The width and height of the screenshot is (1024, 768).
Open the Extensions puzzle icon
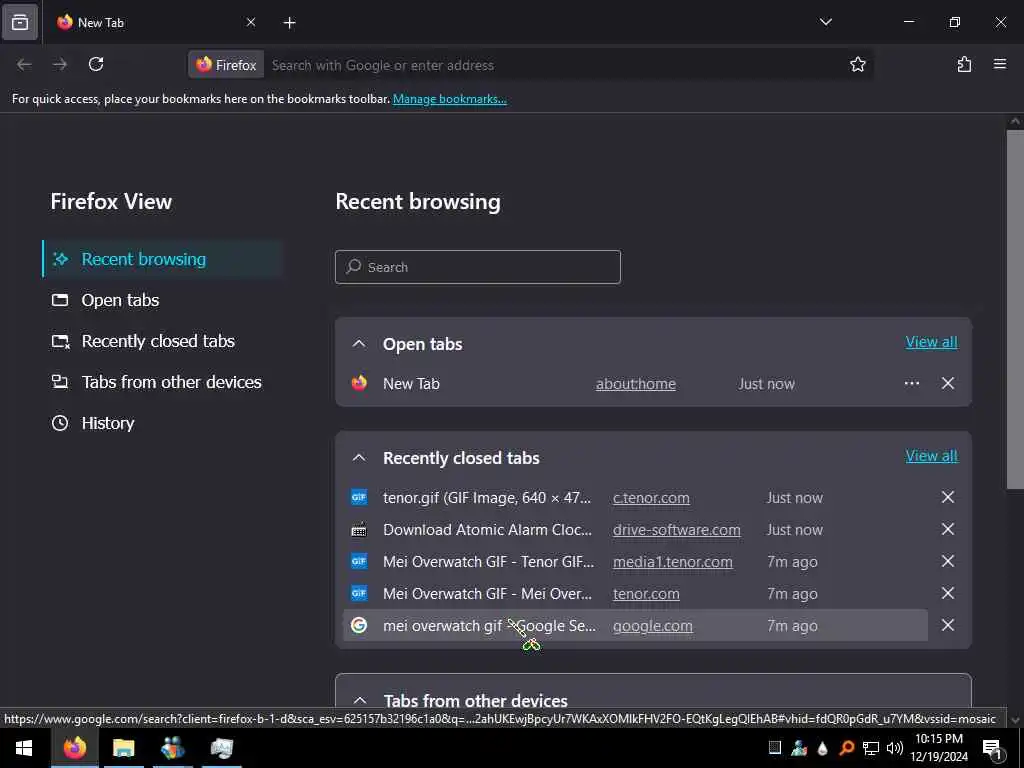point(964,64)
